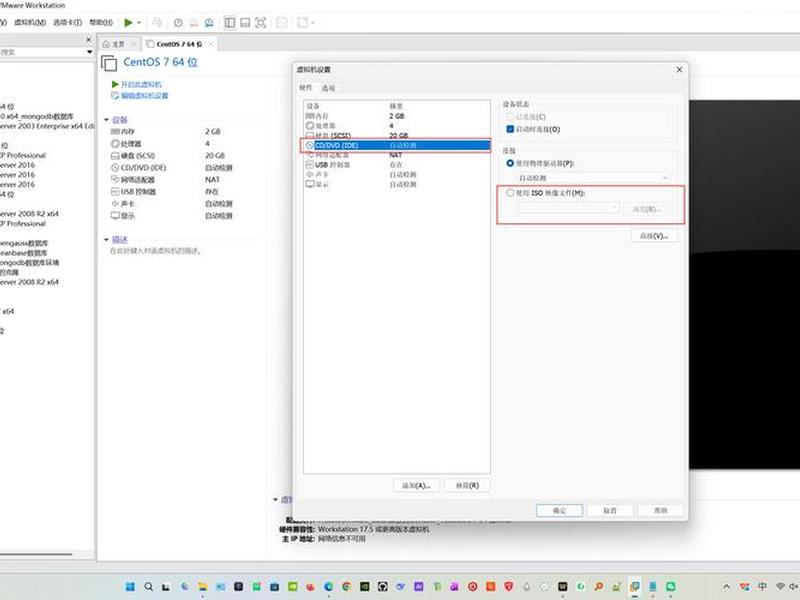The width and height of the screenshot is (800, 600).
Task: Close the virtual machine settings dialog
Action: point(679,69)
